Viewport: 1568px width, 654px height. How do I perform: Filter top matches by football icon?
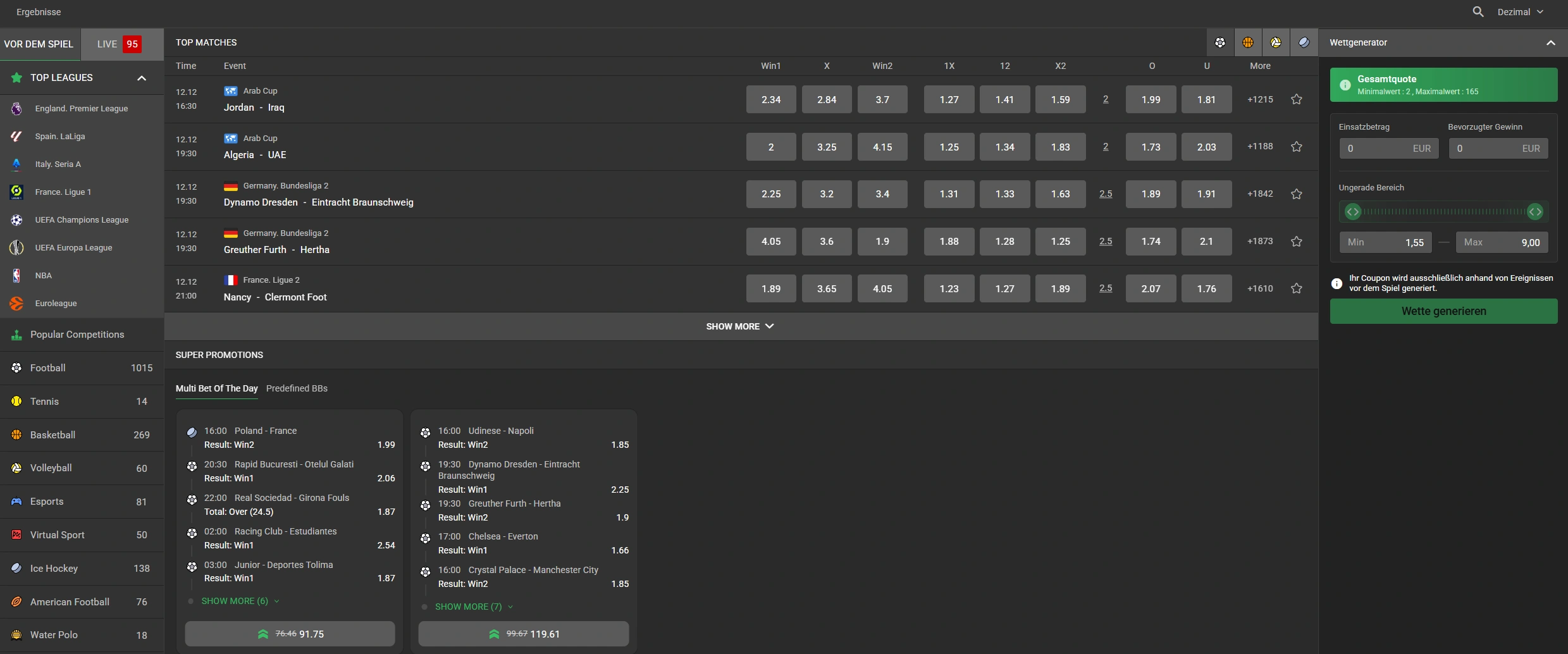pyautogui.click(x=1220, y=42)
